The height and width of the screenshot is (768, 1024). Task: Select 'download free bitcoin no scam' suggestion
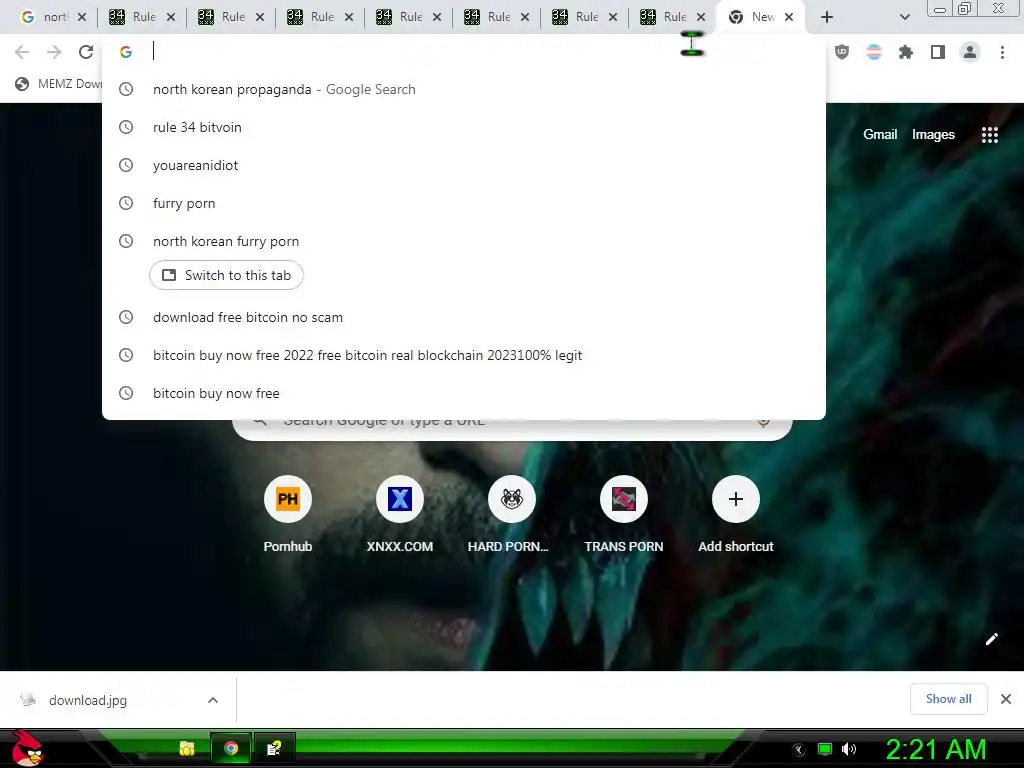464,317
